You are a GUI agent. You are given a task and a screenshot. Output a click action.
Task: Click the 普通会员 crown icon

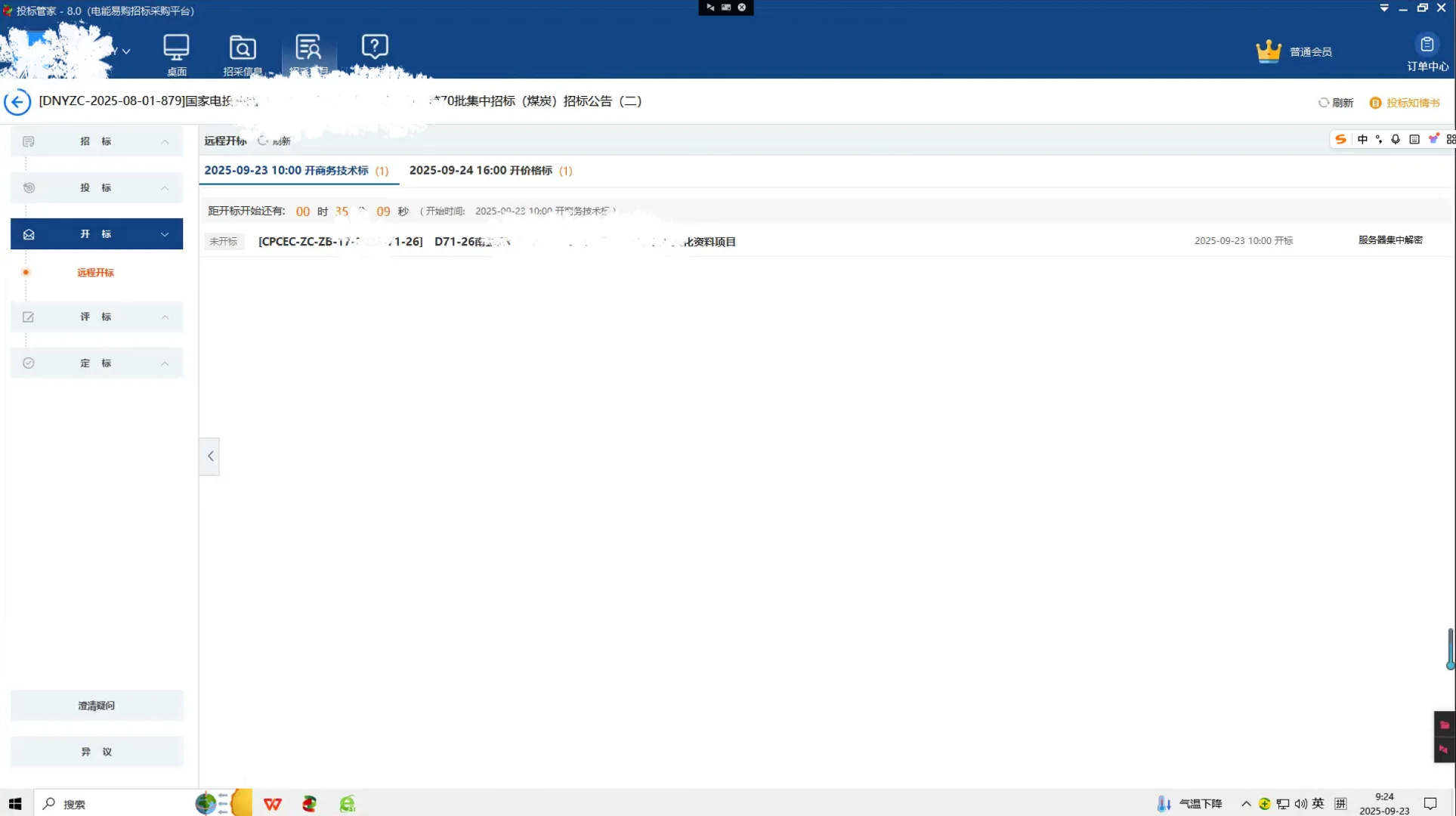pyautogui.click(x=1269, y=51)
